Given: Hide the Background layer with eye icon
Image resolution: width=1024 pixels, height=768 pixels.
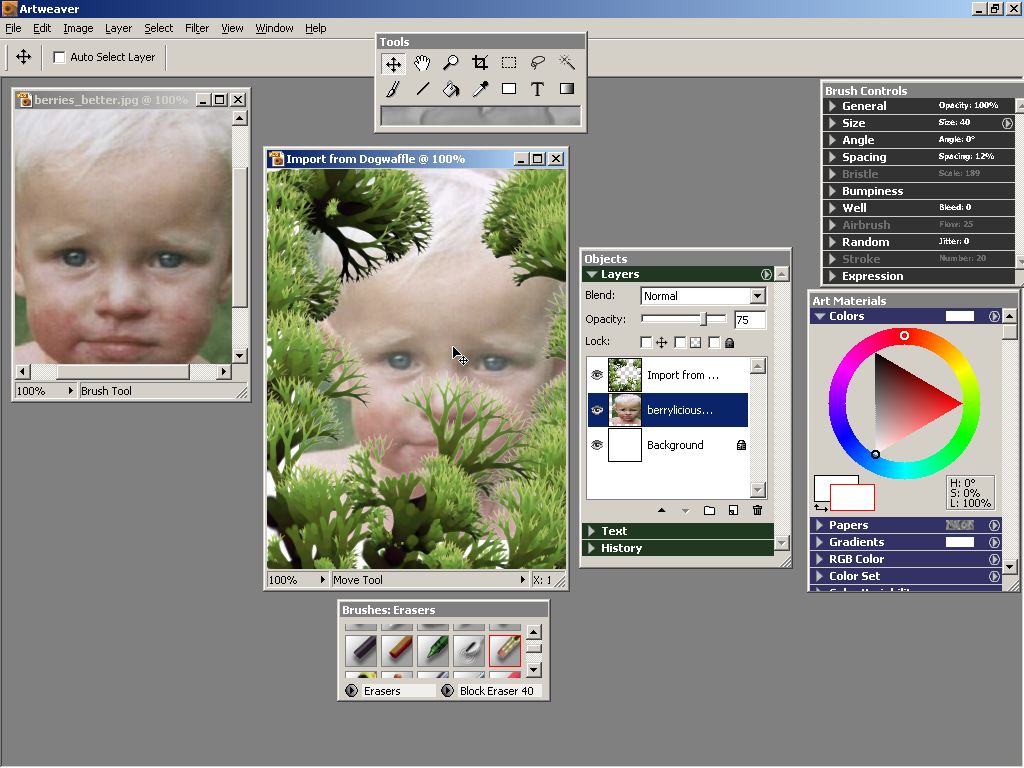Looking at the screenshot, I should click(x=597, y=445).
